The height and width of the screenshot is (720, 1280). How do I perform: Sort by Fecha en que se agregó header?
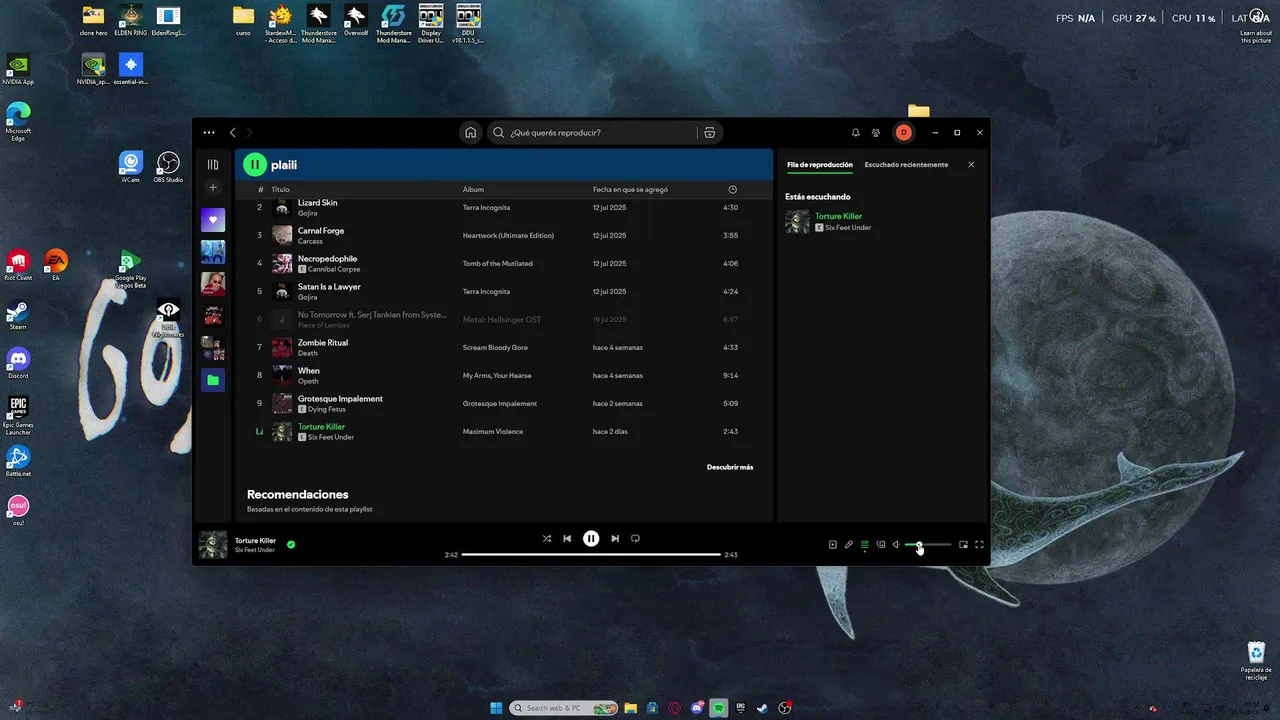(630, 189)
